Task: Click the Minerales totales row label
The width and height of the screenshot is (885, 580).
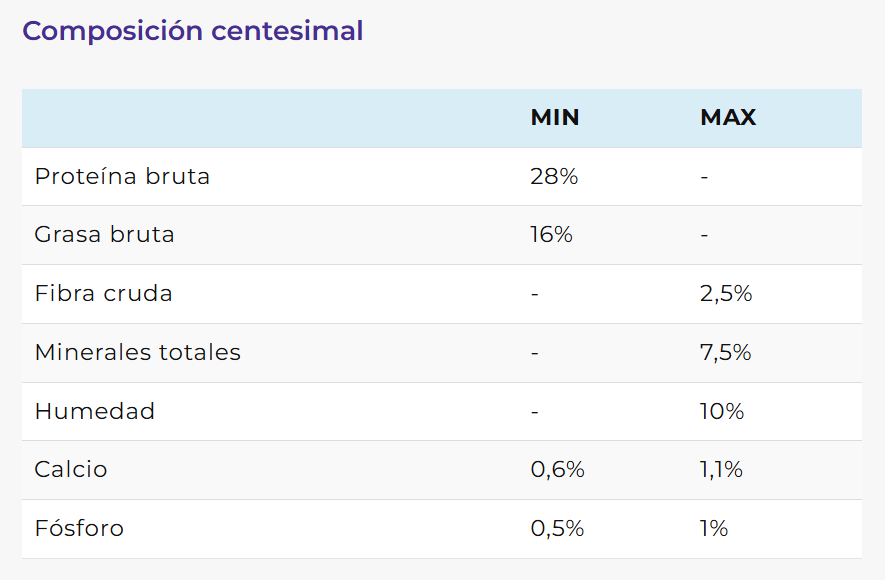Action: 137,353
